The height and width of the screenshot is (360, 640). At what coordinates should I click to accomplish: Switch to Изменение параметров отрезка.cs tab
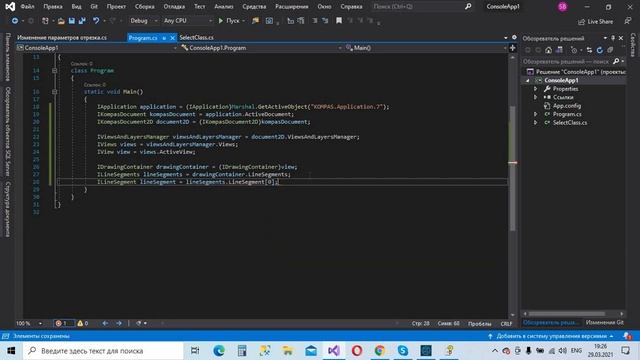tap(62, 38)
